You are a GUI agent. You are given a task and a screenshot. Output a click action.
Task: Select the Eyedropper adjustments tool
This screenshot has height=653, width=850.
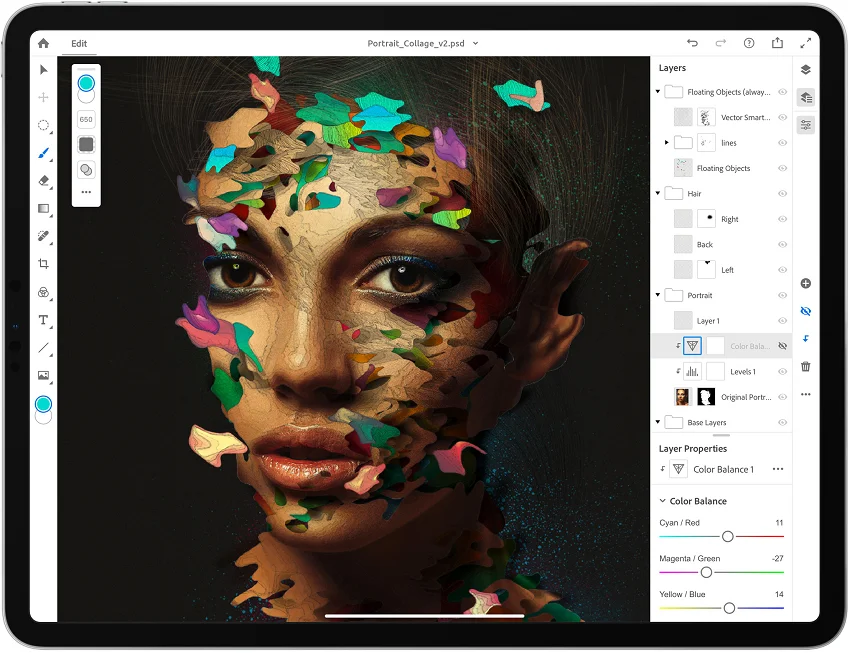[x=43, y=292]
